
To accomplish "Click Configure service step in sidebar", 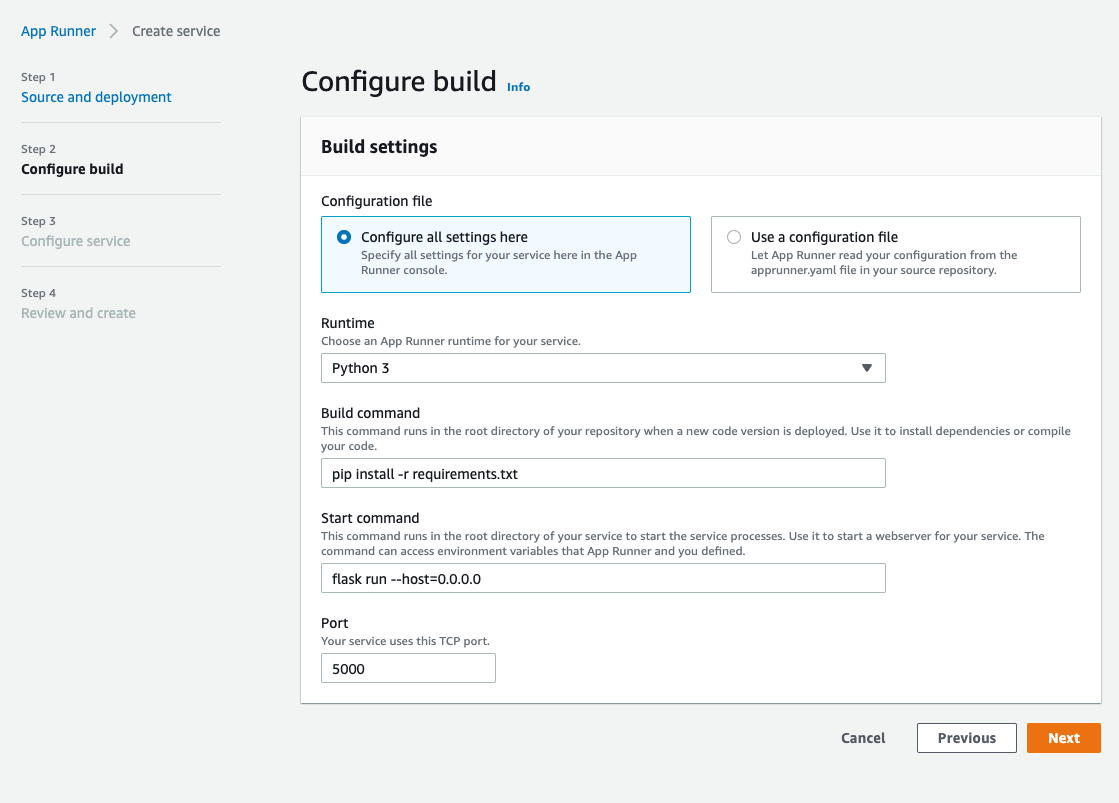I will click(76, 241).
